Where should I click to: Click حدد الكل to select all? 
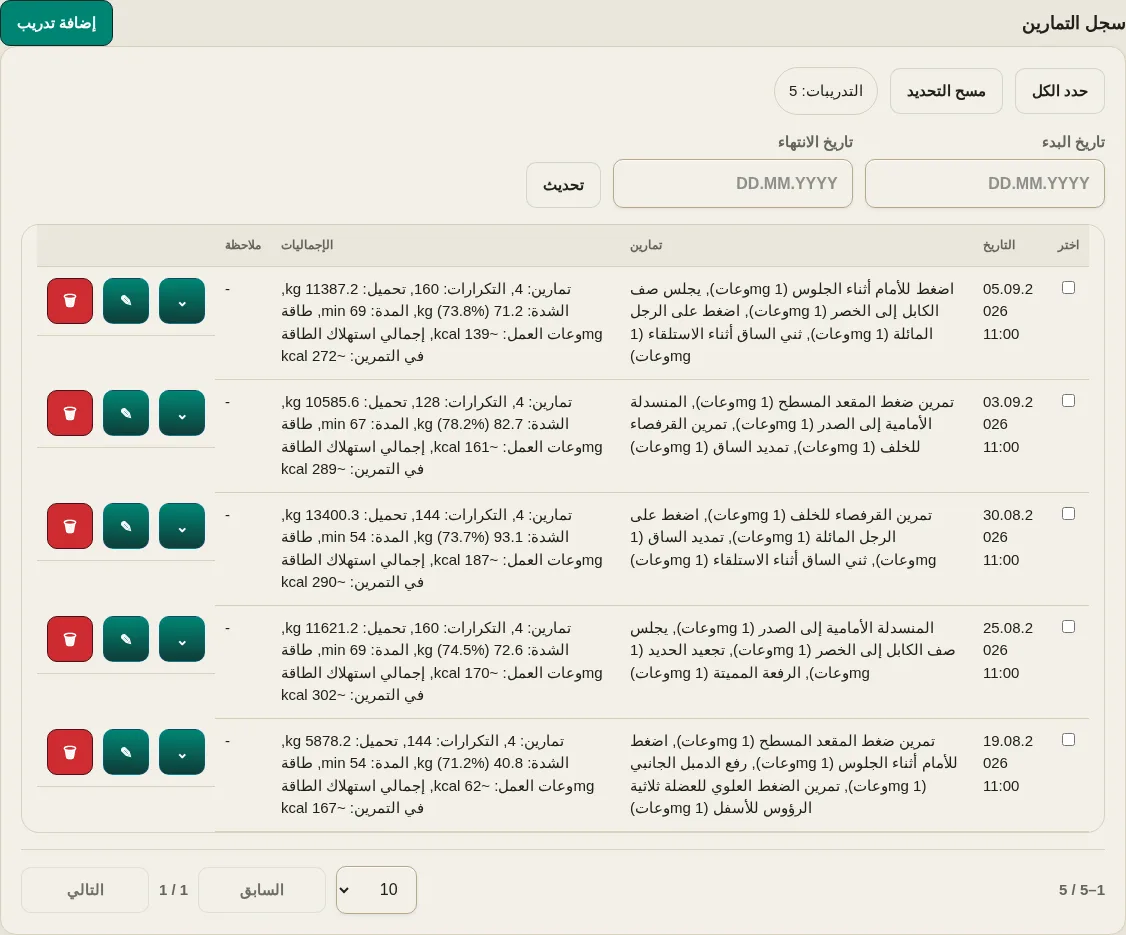click(1059, 91)
